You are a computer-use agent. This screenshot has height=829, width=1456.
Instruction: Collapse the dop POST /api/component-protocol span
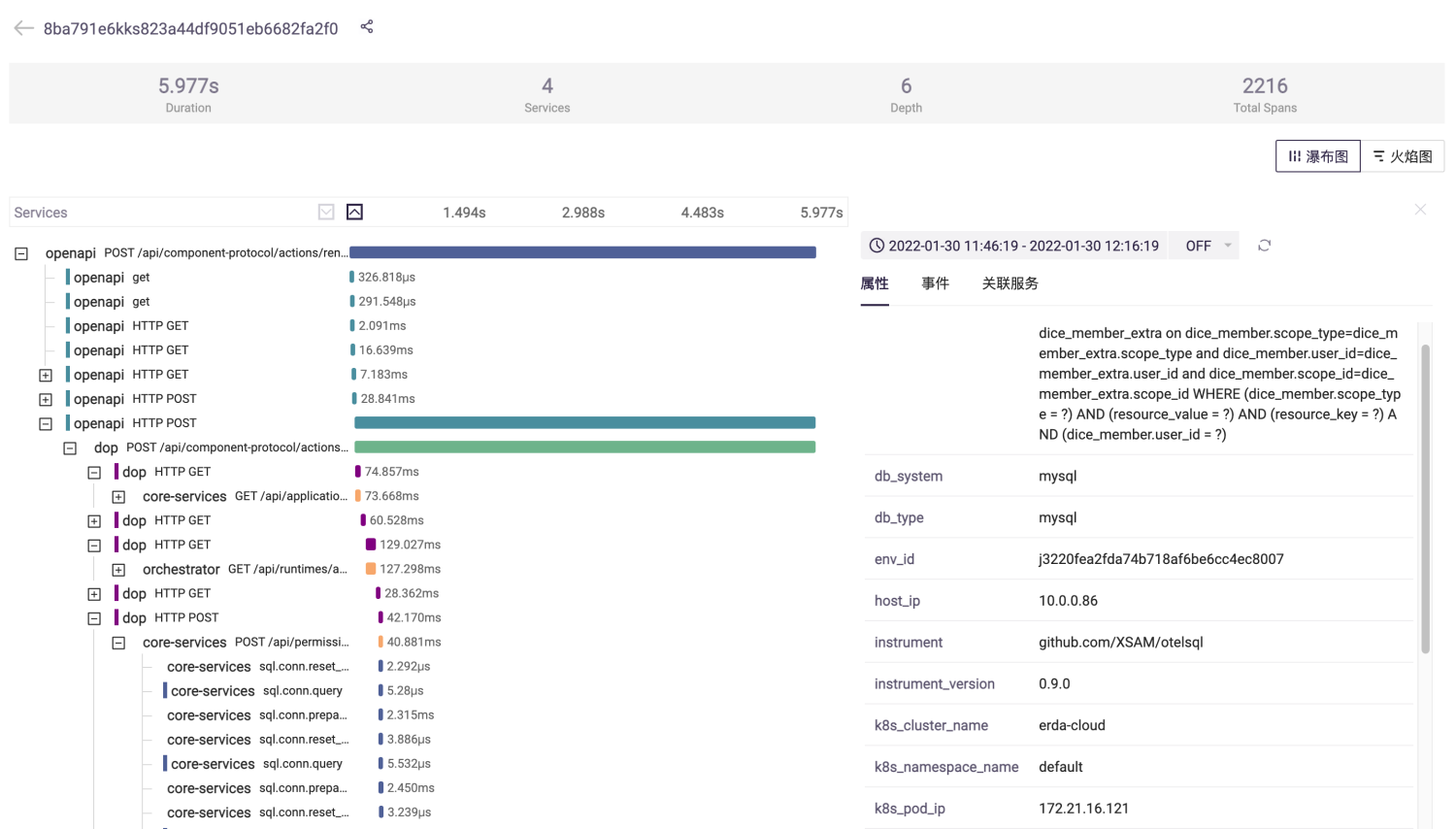(70, 448)
